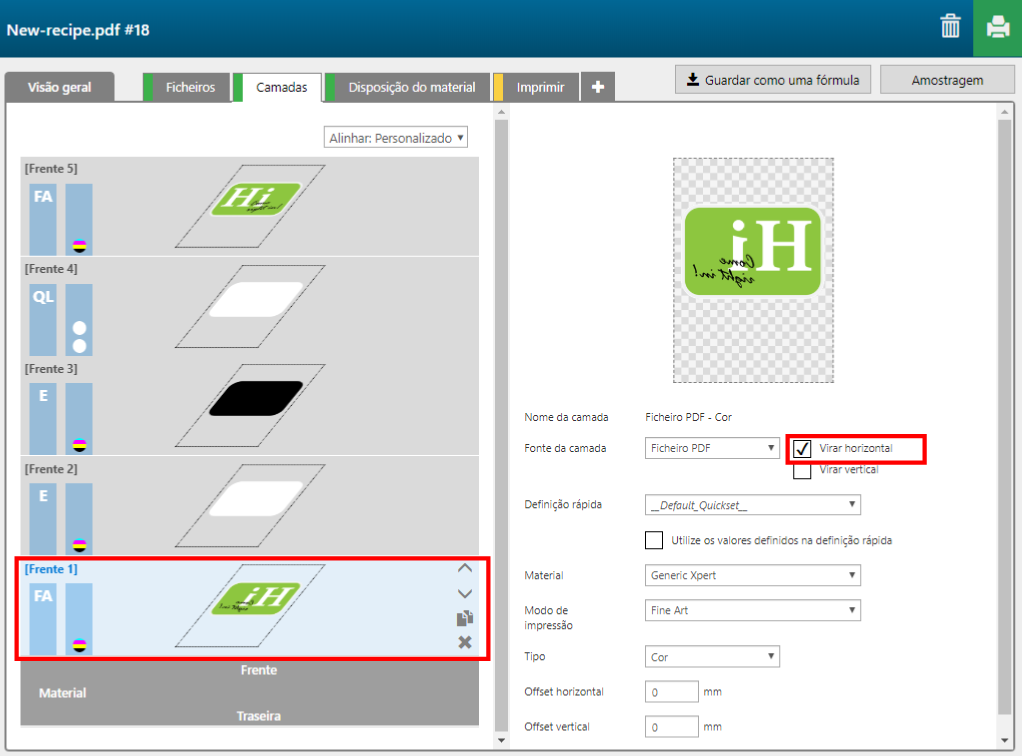The height and width of the screenshot is (756, 1022).
Task: Move Frente 1 layer up with chevron
Action: 464,568
